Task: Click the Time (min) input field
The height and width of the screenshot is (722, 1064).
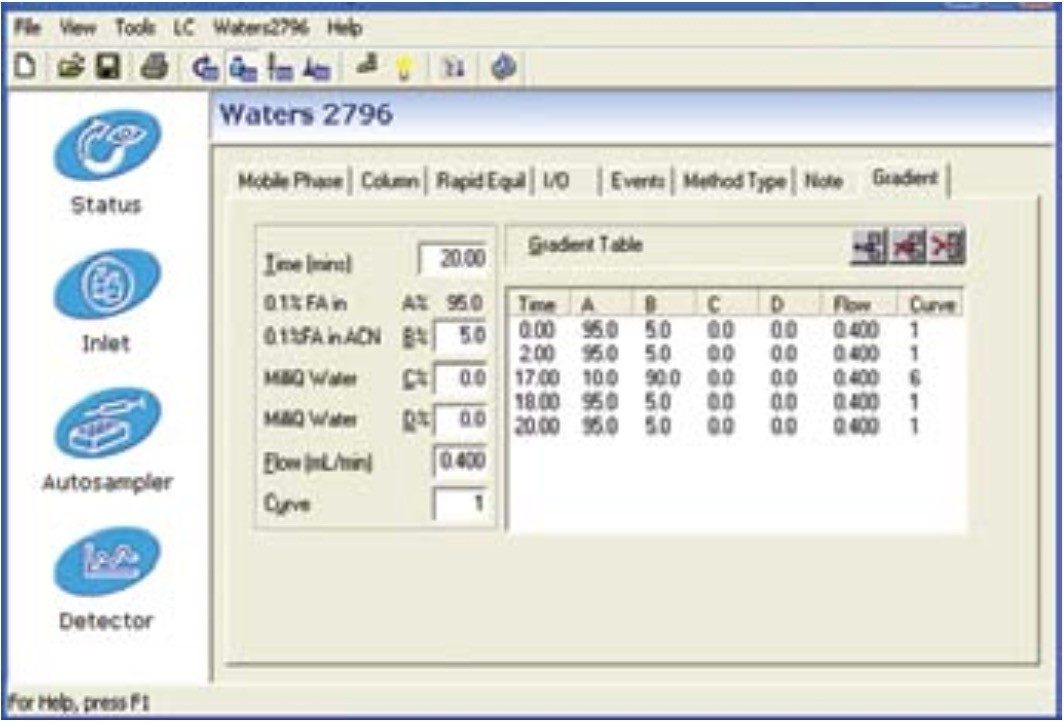Action: [453, 258]
